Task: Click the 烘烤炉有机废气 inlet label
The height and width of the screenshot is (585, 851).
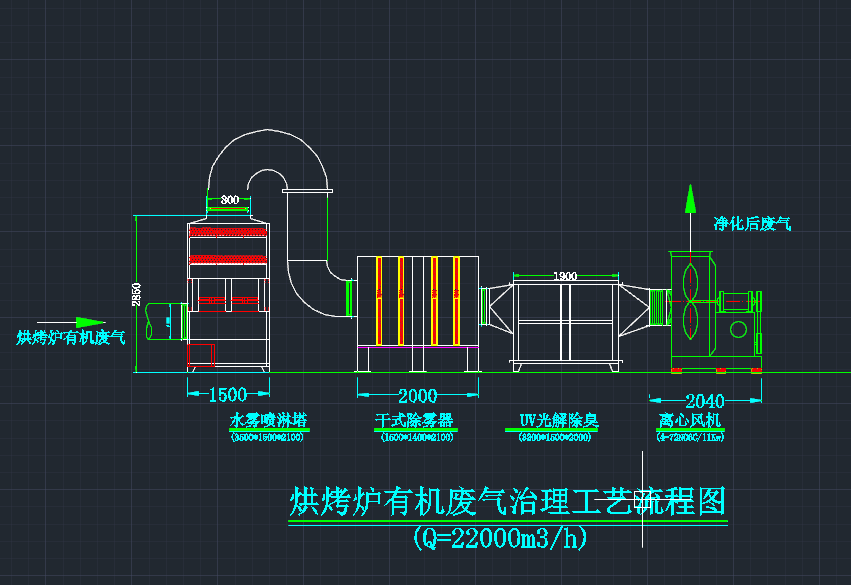Action: click(x=71, y=338)
